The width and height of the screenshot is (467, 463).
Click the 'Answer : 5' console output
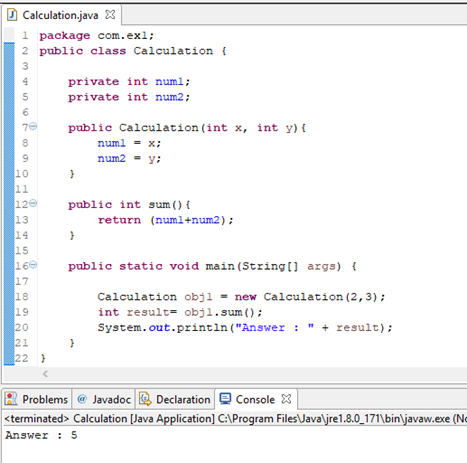[41, 435]
